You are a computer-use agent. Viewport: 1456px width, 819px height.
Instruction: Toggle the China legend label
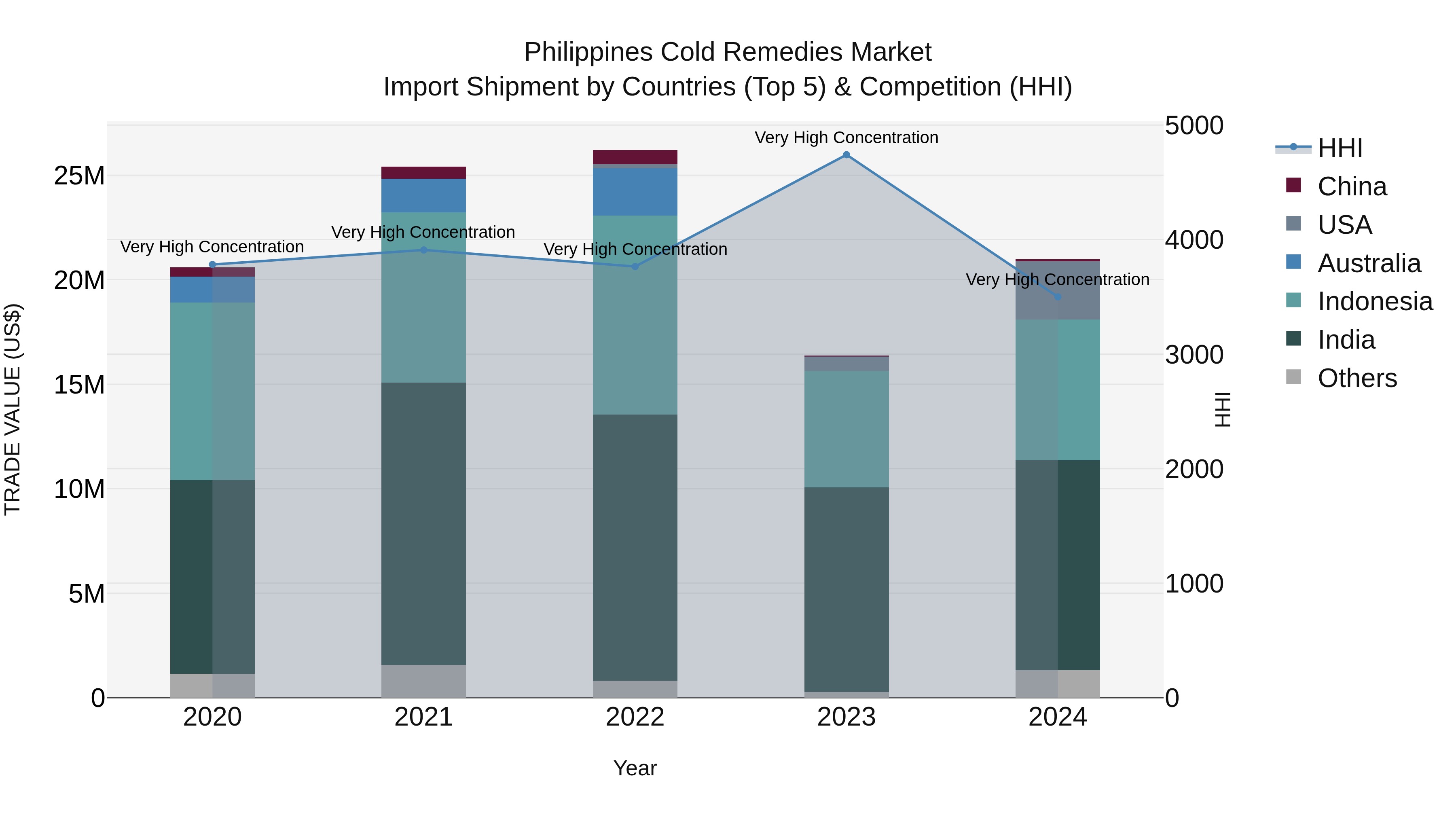(x=1352, y=186)
